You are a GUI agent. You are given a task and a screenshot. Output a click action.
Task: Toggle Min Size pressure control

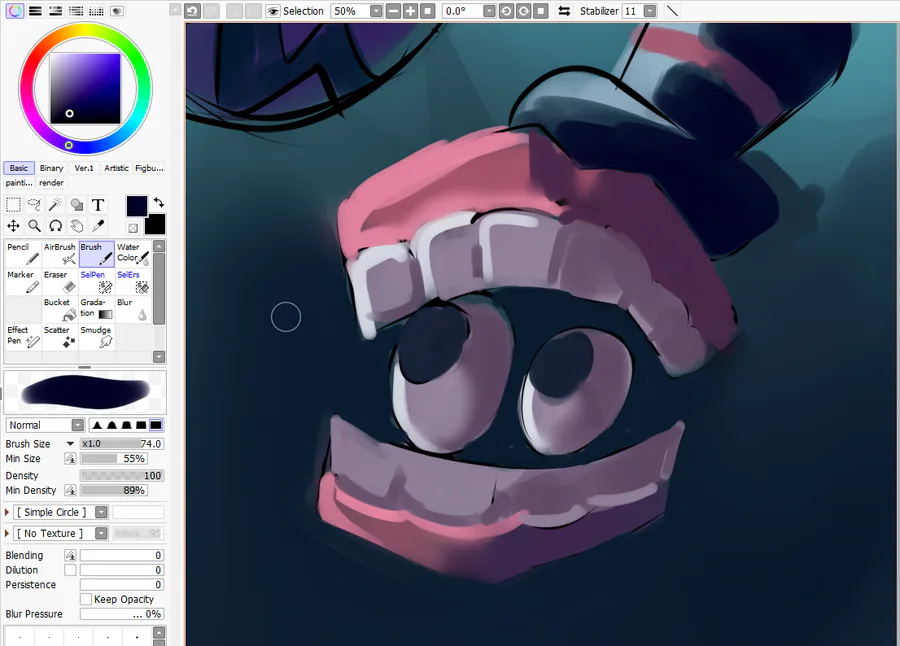70,458
